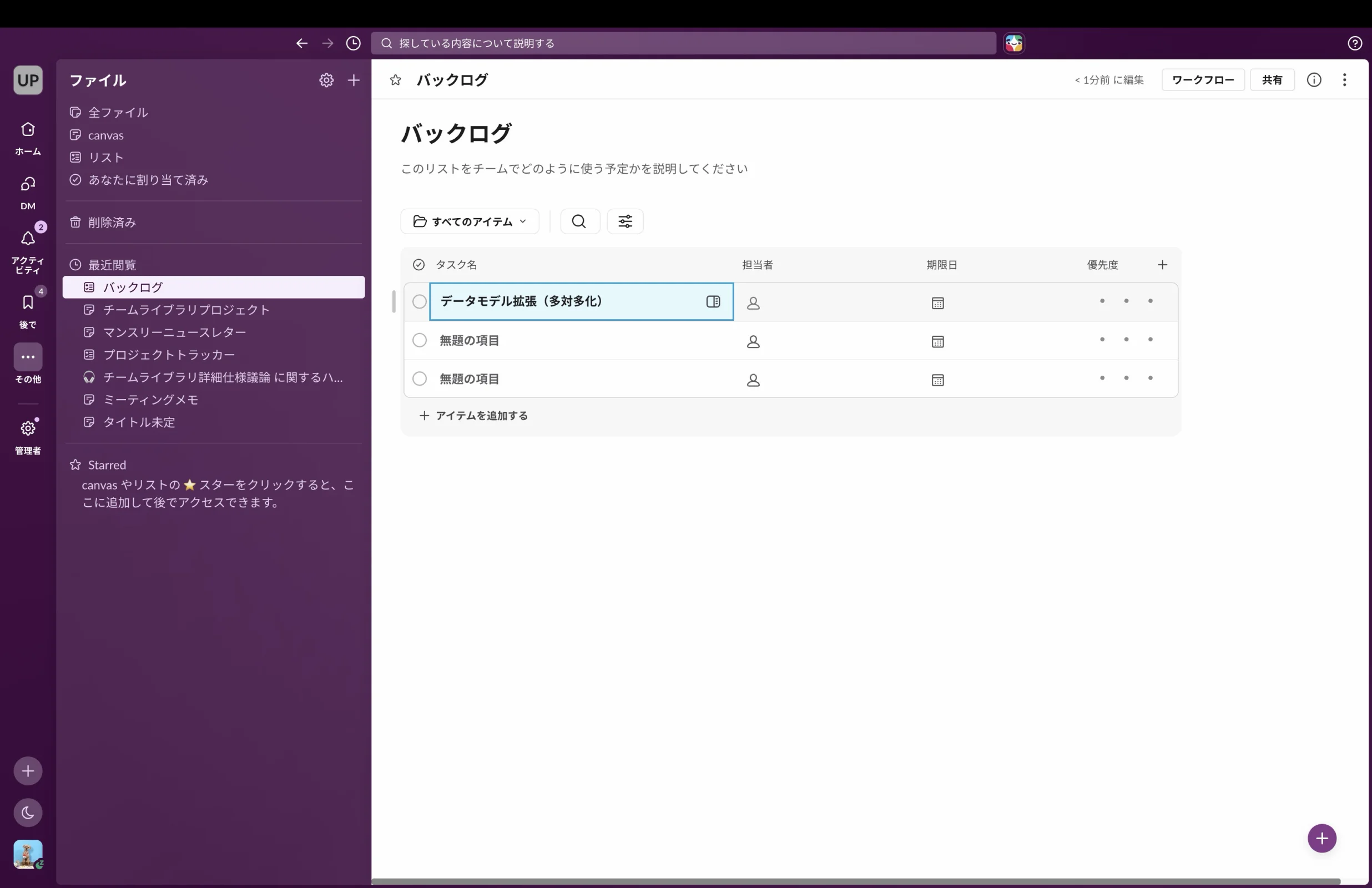Click the list description placeholder text

[x=573, y=169]
